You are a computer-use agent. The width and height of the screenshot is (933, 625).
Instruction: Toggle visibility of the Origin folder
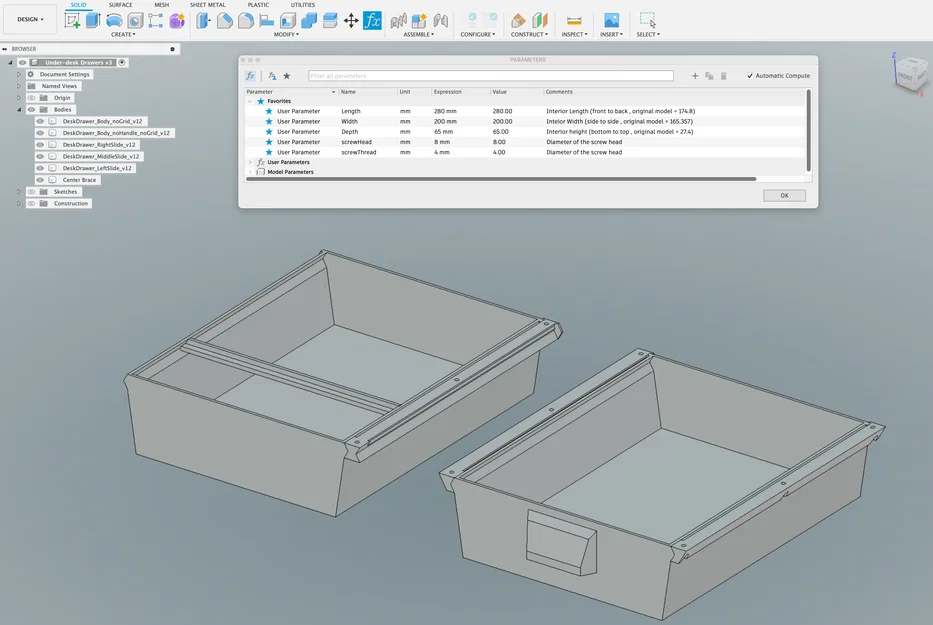pos(31,98)
